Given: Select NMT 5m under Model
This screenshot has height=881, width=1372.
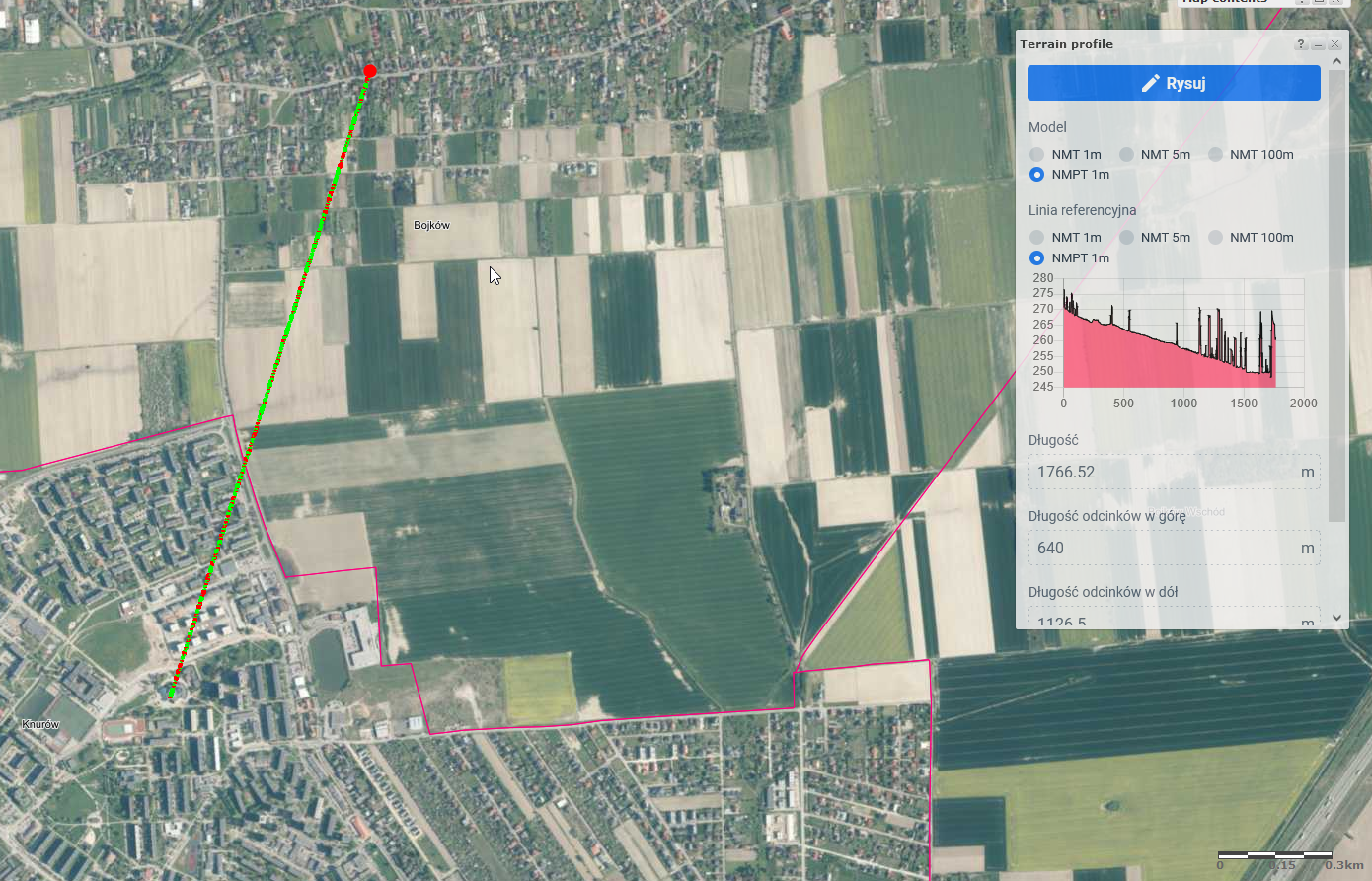Looking at the screenshot, I should 1125,154.
